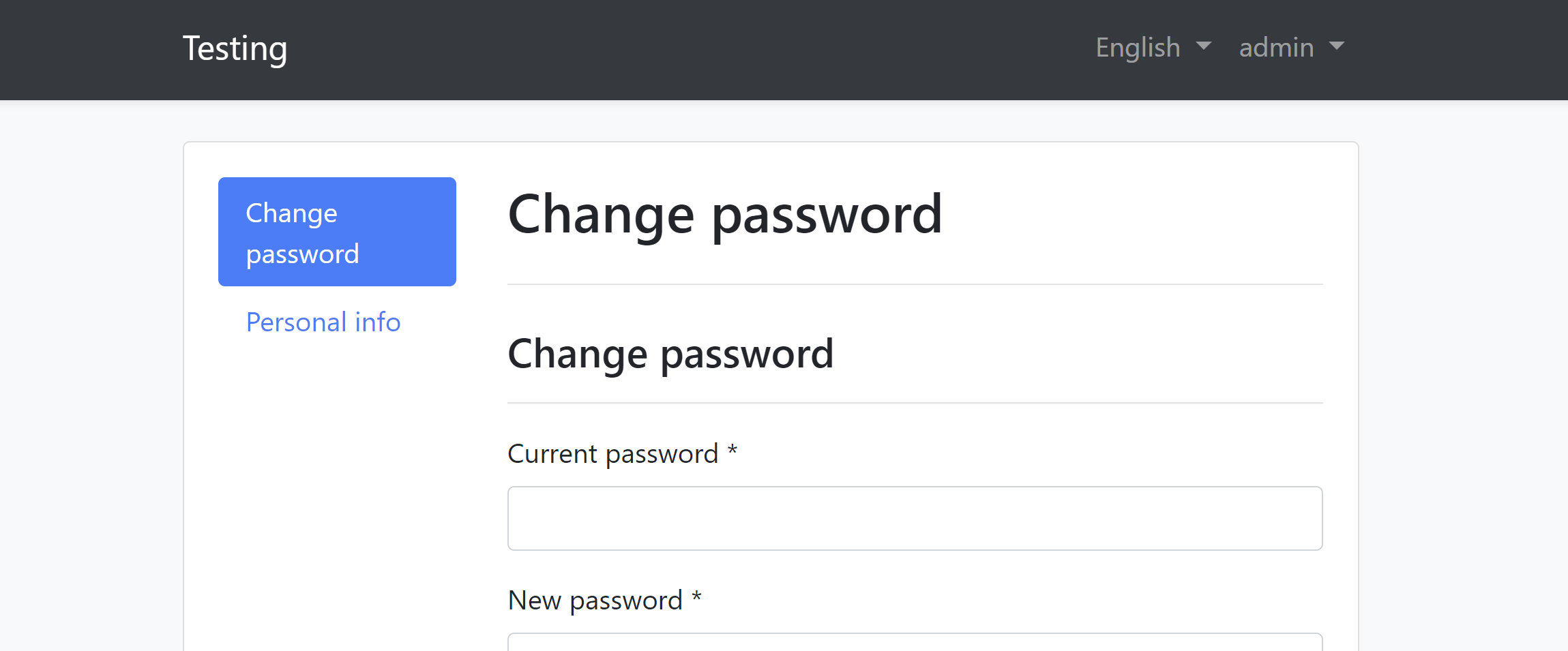
Task: Click the Testing navbar brand
Action: (235, 48)
